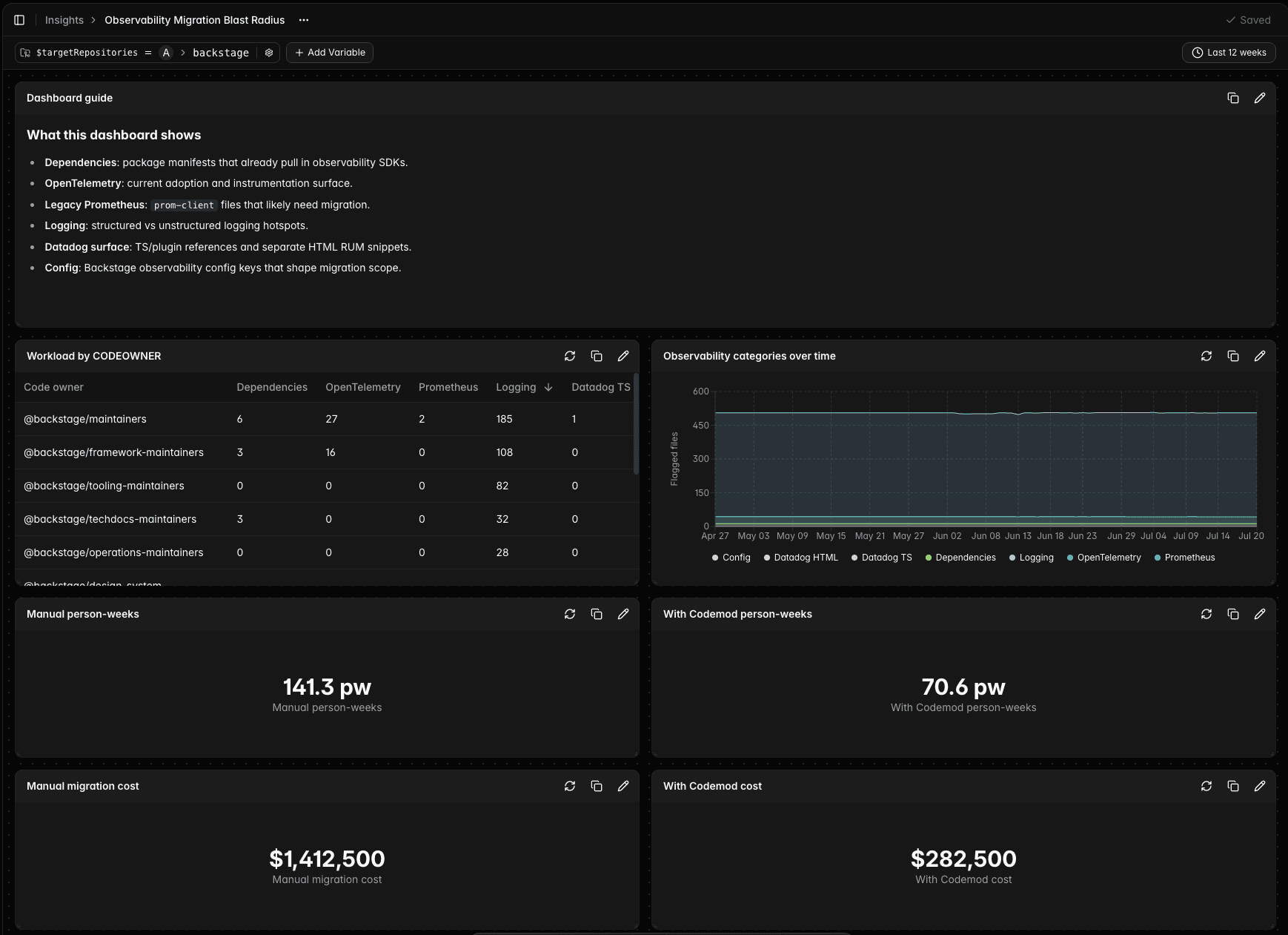Edit the With Codemod person-weeks panel
Screen dimensions: 1288x935
coord(1260,614)
